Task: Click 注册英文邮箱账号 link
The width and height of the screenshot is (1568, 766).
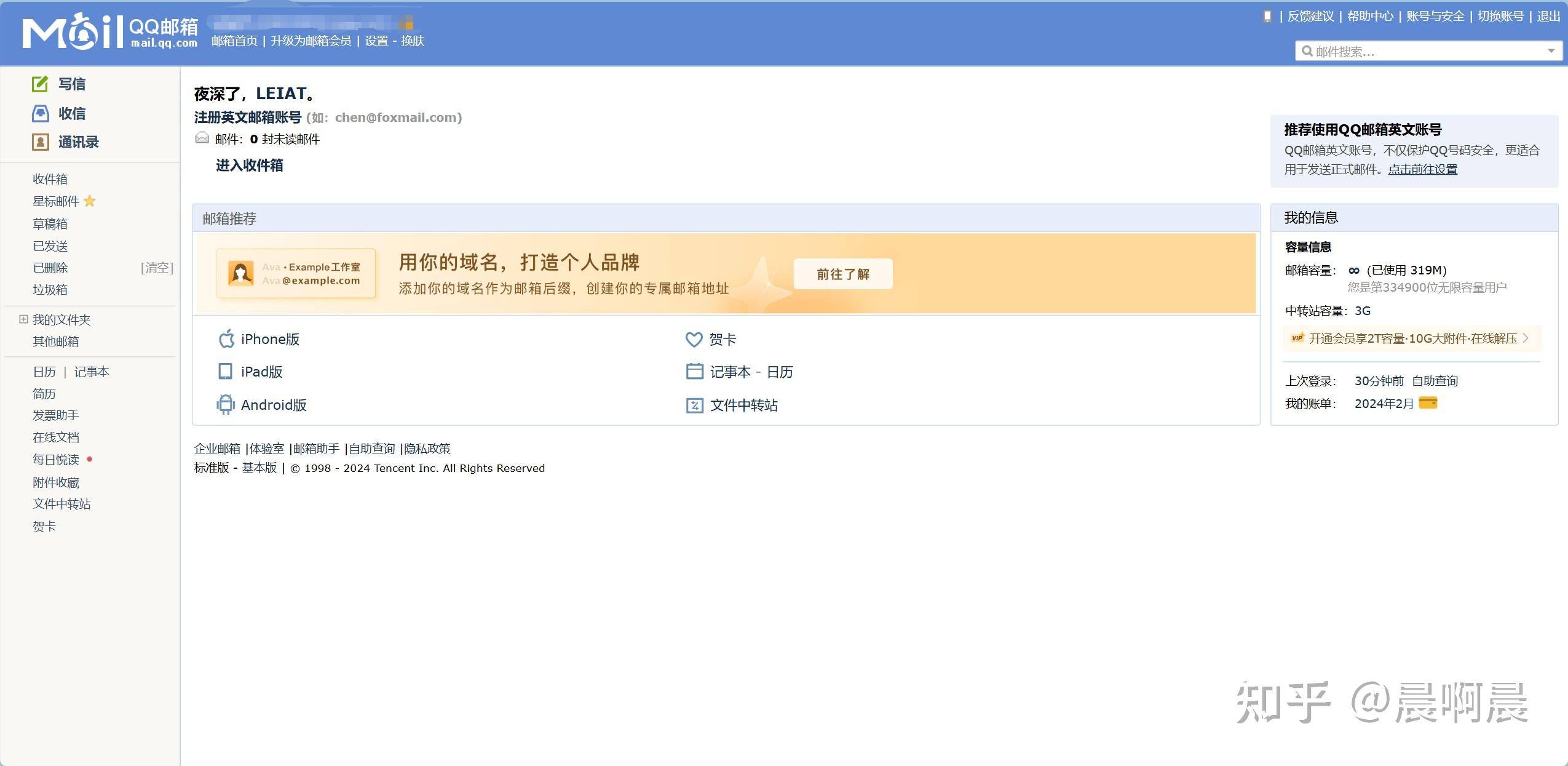Action: [x=248, y=117]
